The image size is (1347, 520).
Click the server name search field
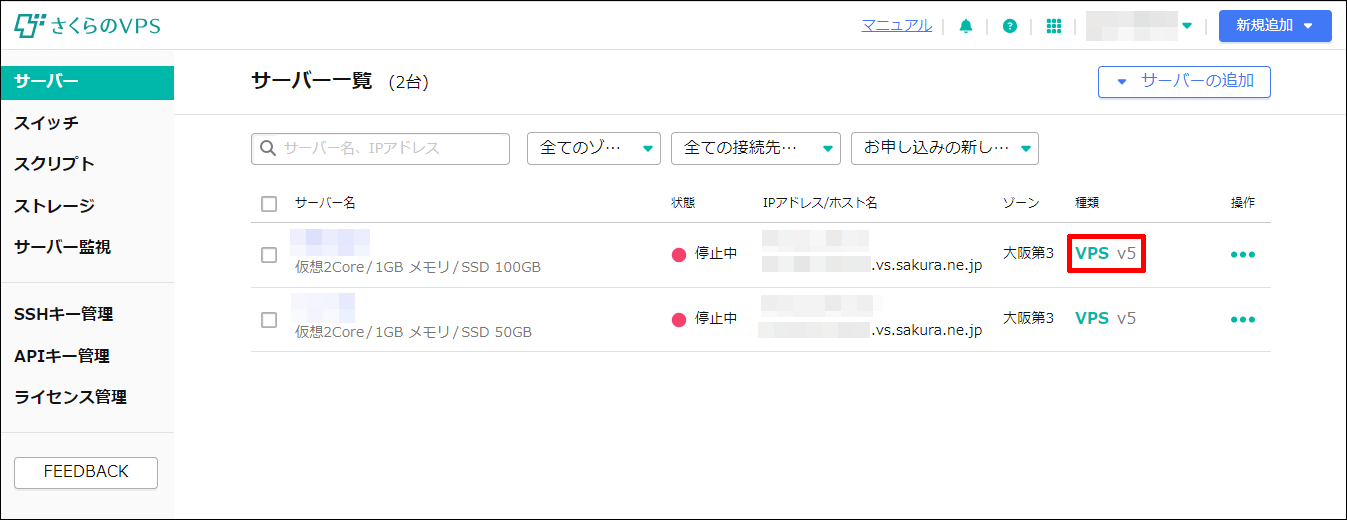392,149
